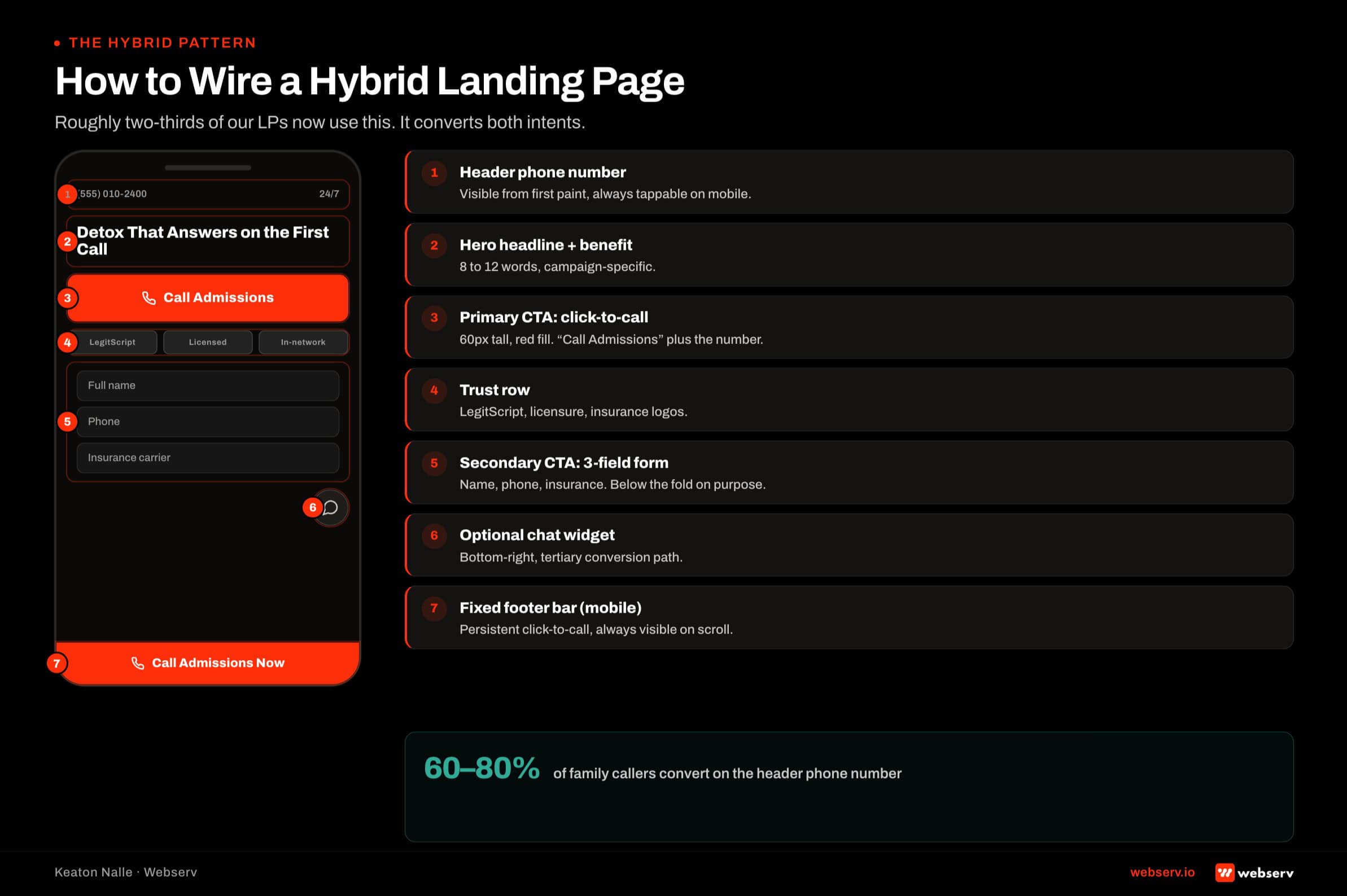The image size is (1347, 896).
Task: Click the phone icon in the footer bar
Action: click(137, 663)
